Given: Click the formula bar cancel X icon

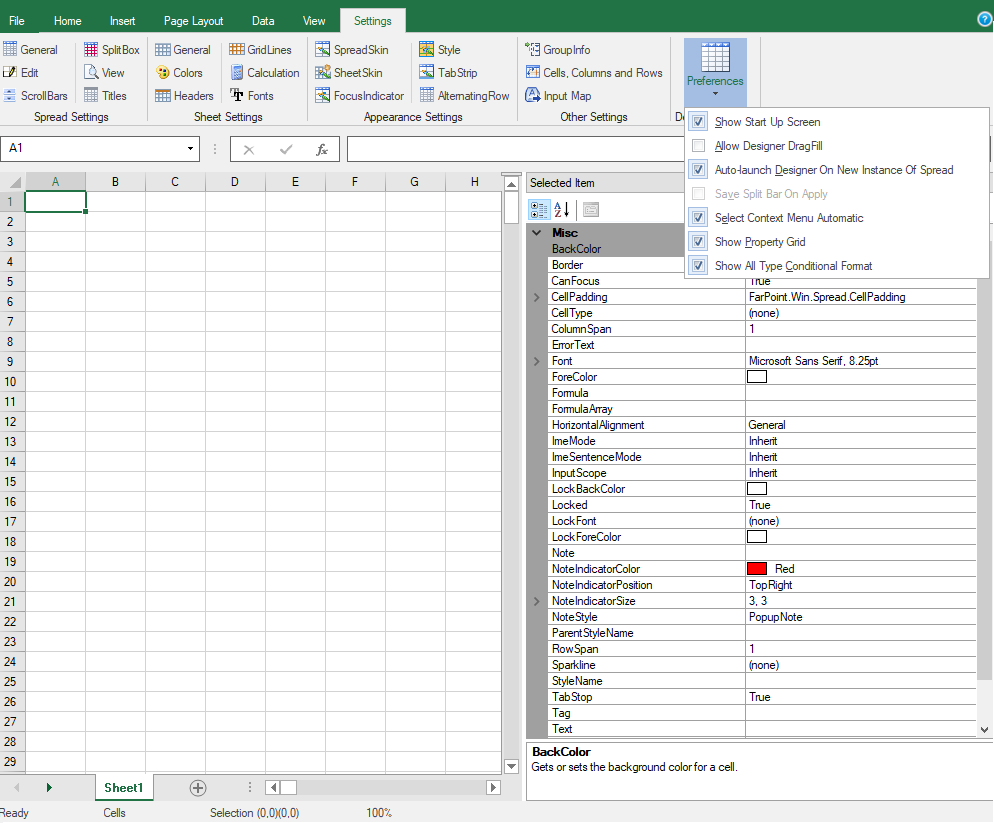Looking at the screenshot, I should (x=248, y=150).
